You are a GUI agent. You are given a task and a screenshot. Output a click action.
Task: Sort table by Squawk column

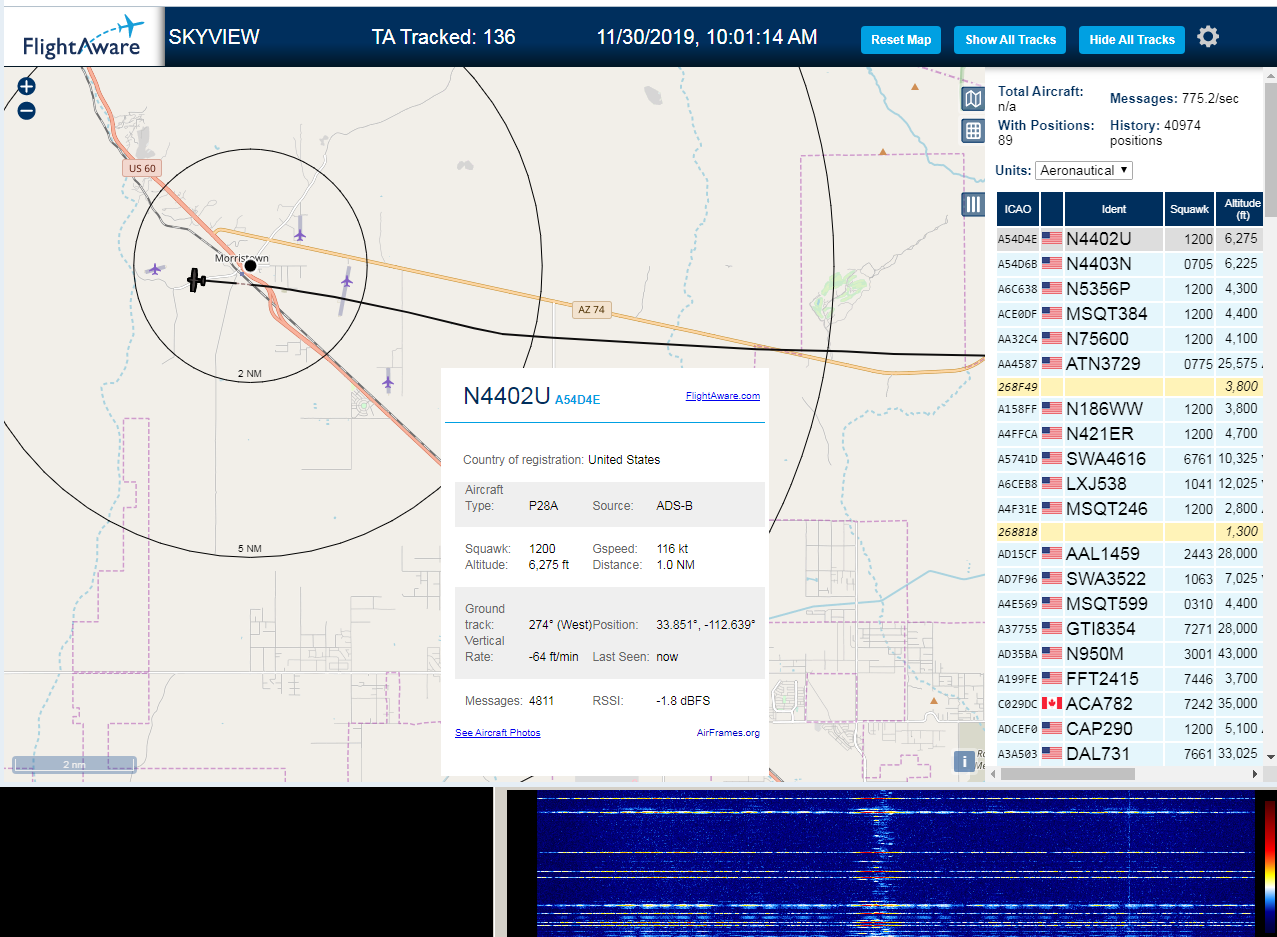click(x=1190, y=209)
